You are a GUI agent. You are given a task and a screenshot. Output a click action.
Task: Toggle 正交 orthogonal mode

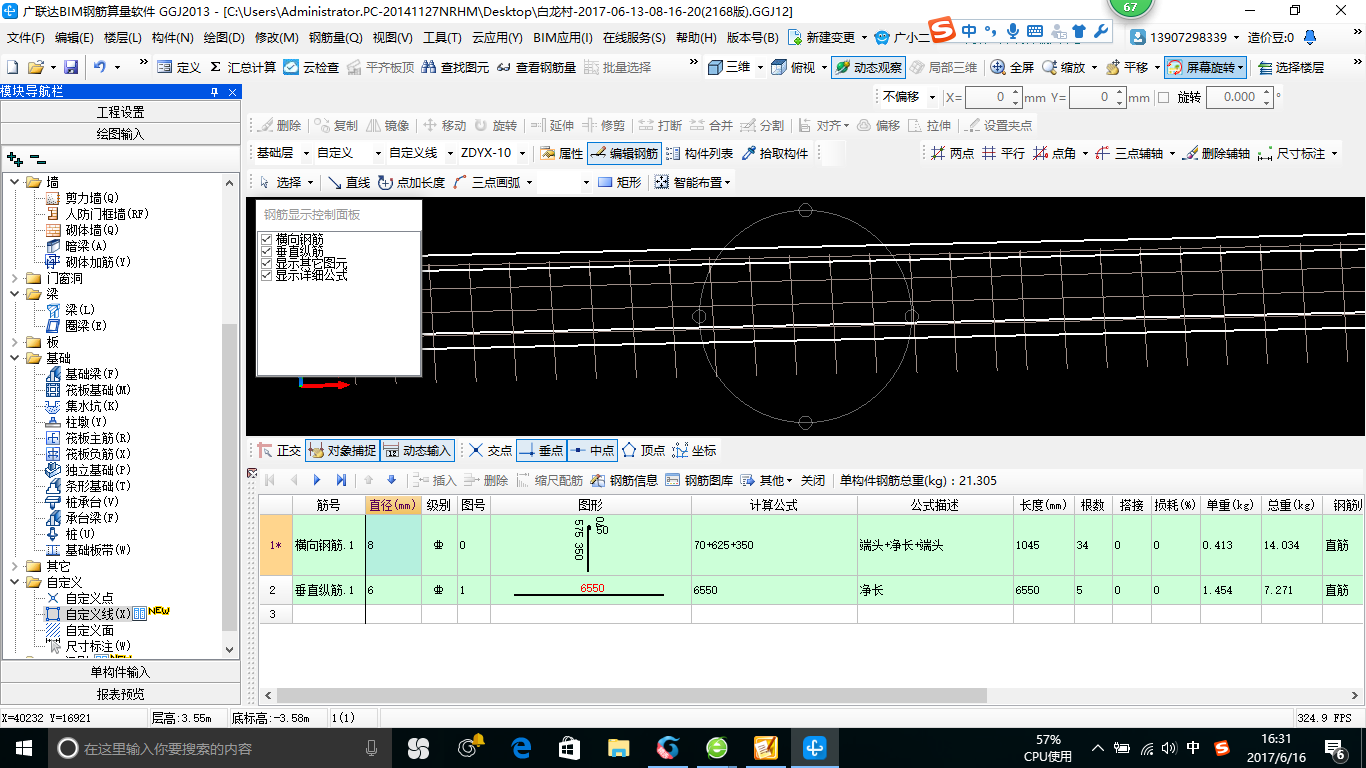(x=279, y=451)
